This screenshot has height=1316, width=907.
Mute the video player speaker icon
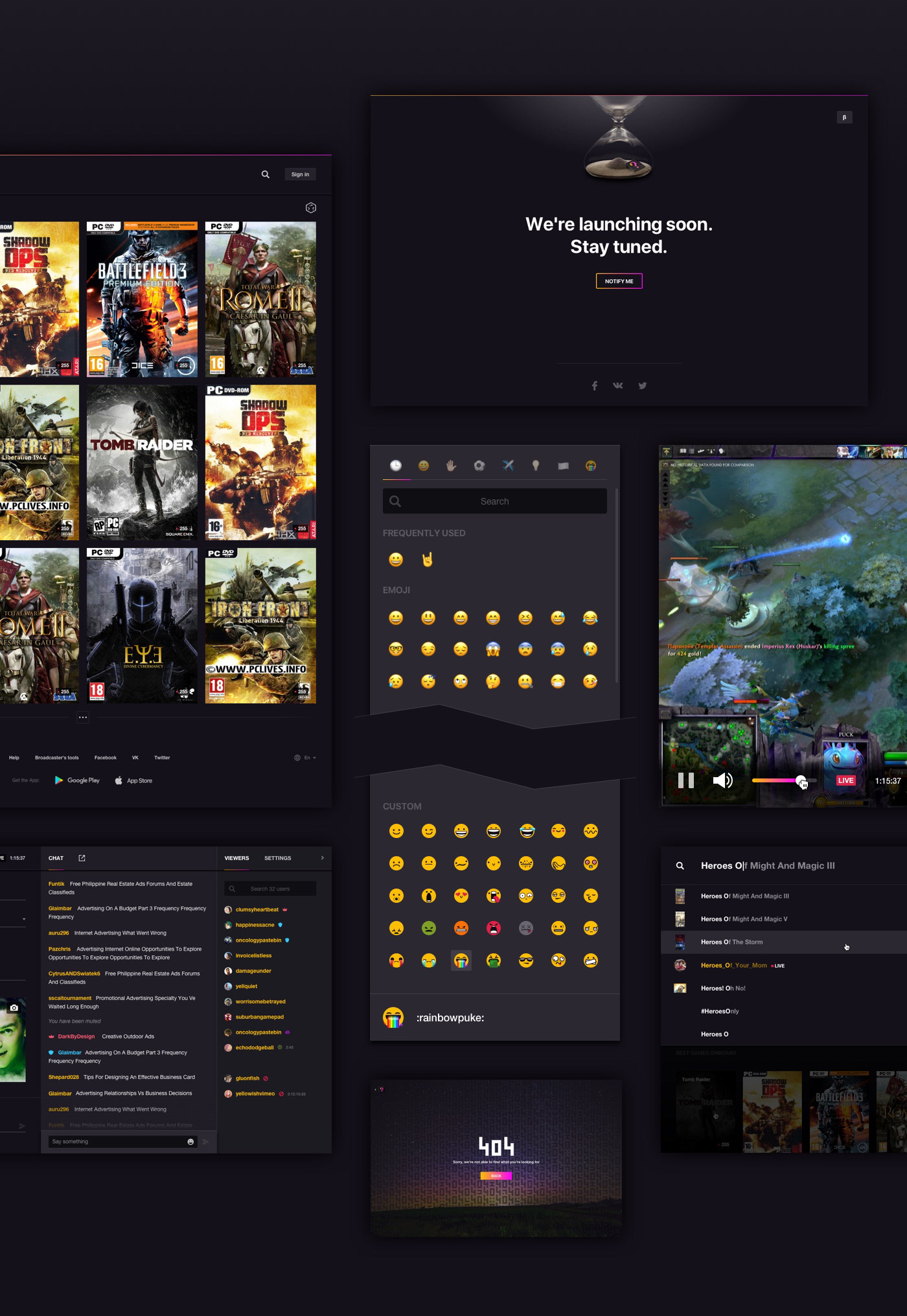722,780
